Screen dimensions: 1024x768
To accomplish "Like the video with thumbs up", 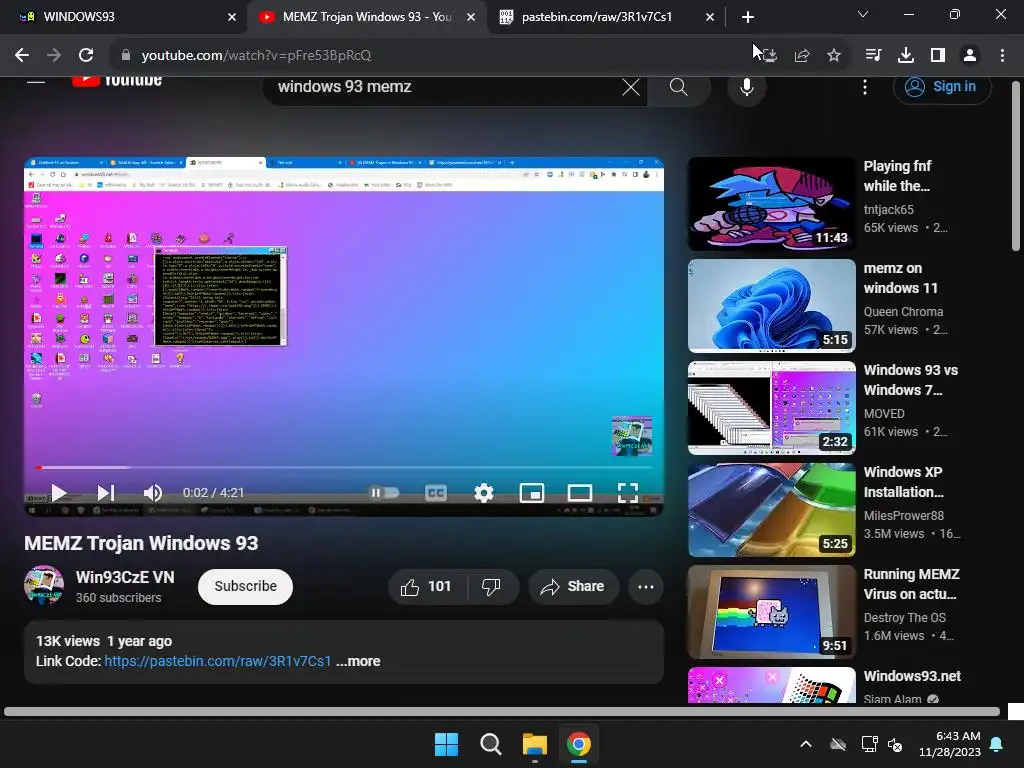I will tap(427, 586).
